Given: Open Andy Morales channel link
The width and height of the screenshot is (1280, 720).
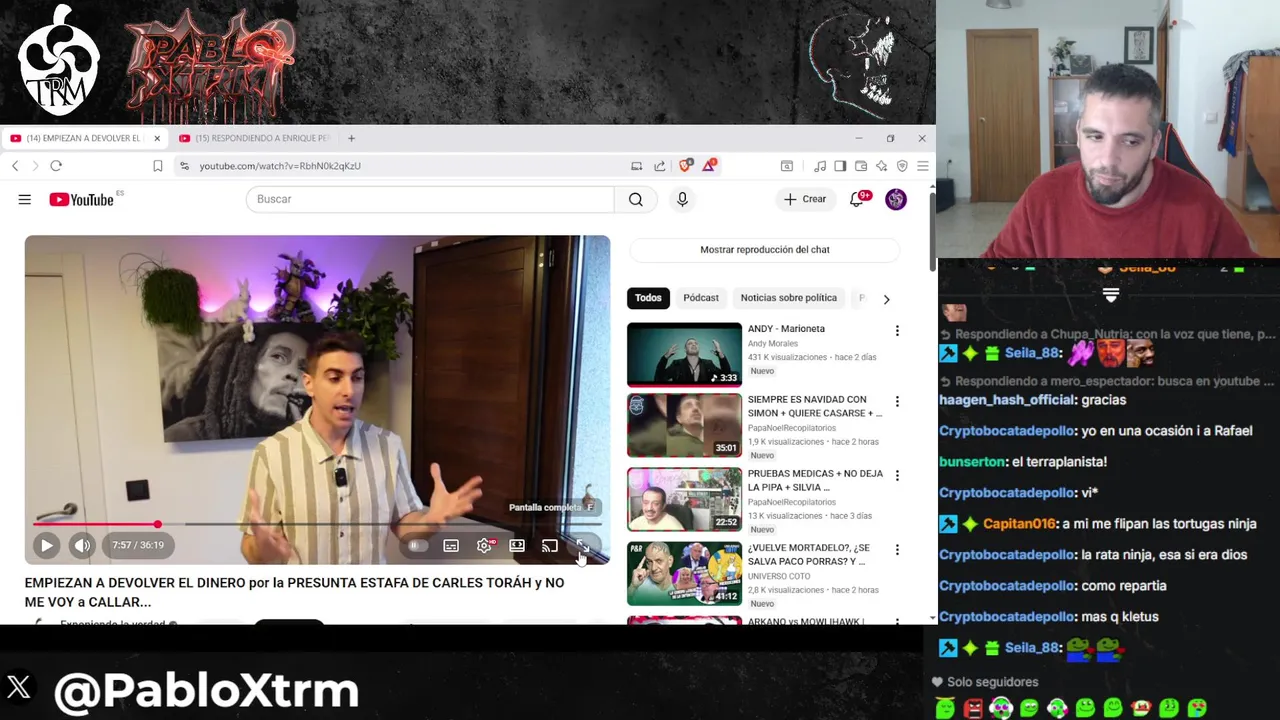Looking at the screenshot, I should pyautogui.click(x=773, y=344).
